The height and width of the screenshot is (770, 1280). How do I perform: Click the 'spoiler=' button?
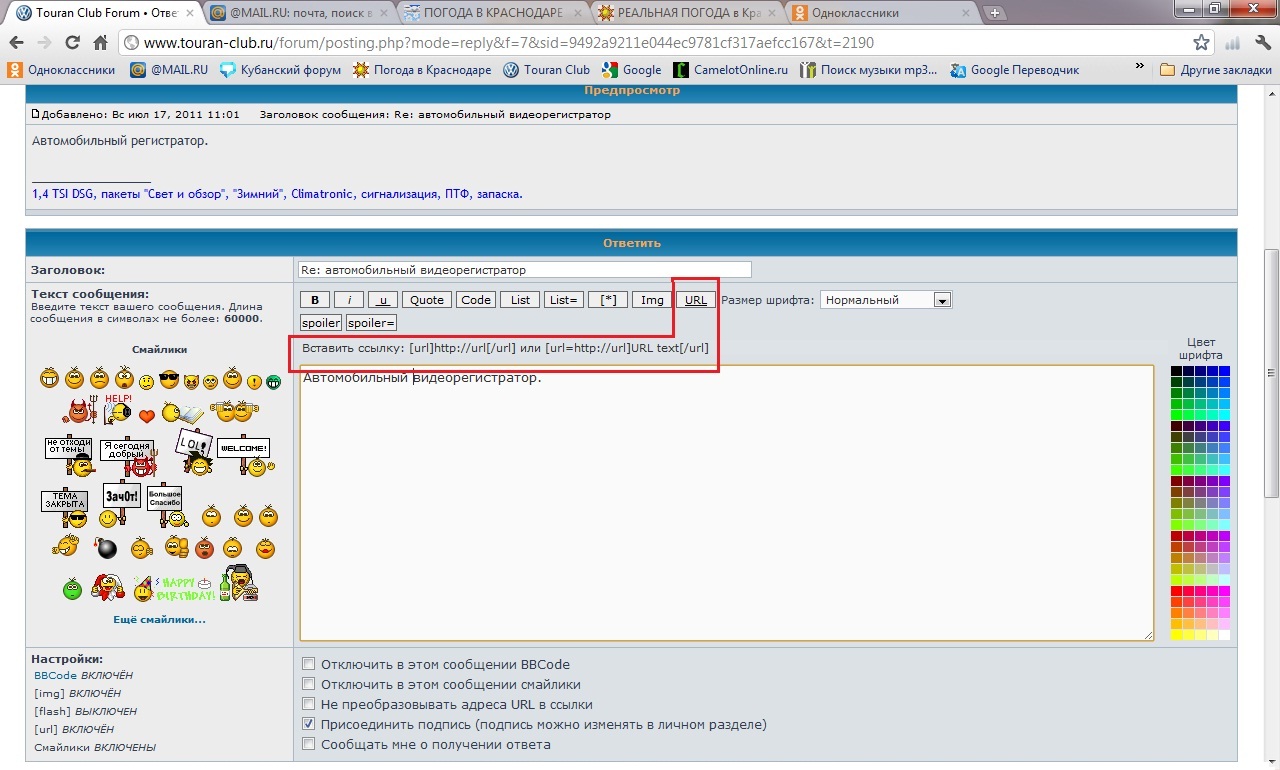pos(371,323)
